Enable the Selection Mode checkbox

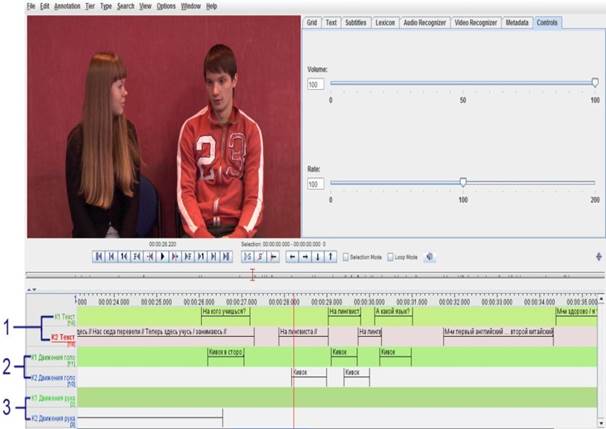346,257
